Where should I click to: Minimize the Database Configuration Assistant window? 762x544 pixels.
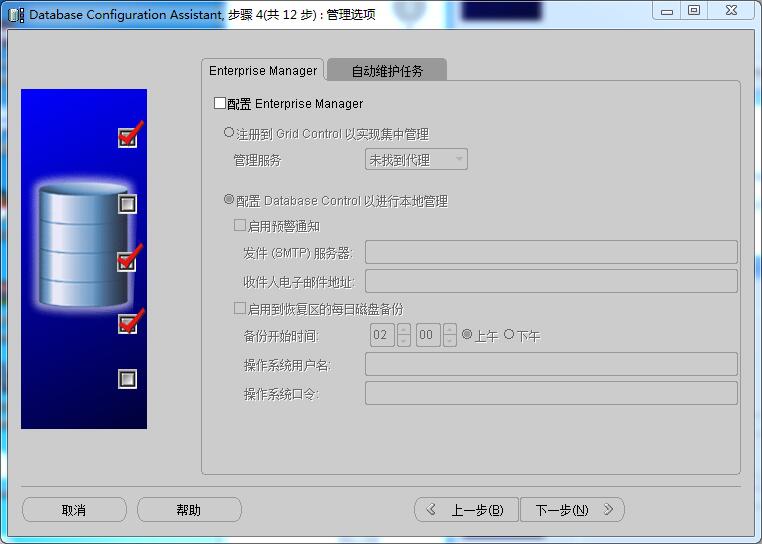pos(667,11)
